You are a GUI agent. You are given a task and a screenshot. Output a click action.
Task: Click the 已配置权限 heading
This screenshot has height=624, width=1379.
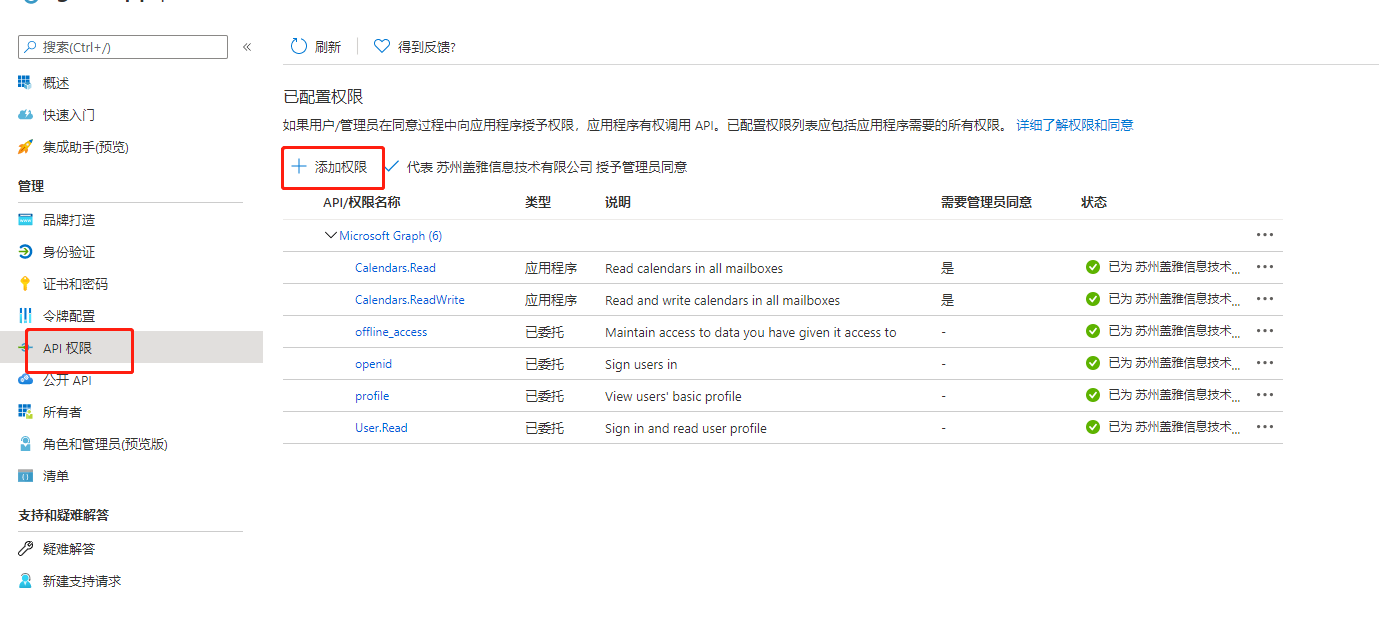pyautogui.click(x=323, y=96)
